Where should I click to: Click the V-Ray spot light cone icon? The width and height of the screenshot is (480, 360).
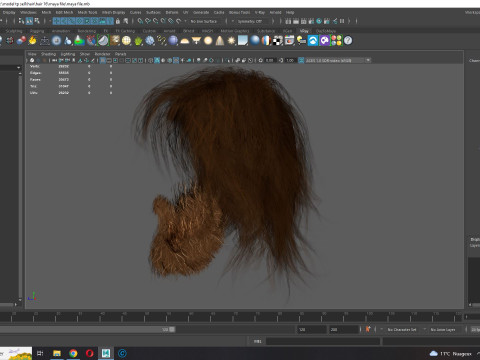(x=220, y=41)
